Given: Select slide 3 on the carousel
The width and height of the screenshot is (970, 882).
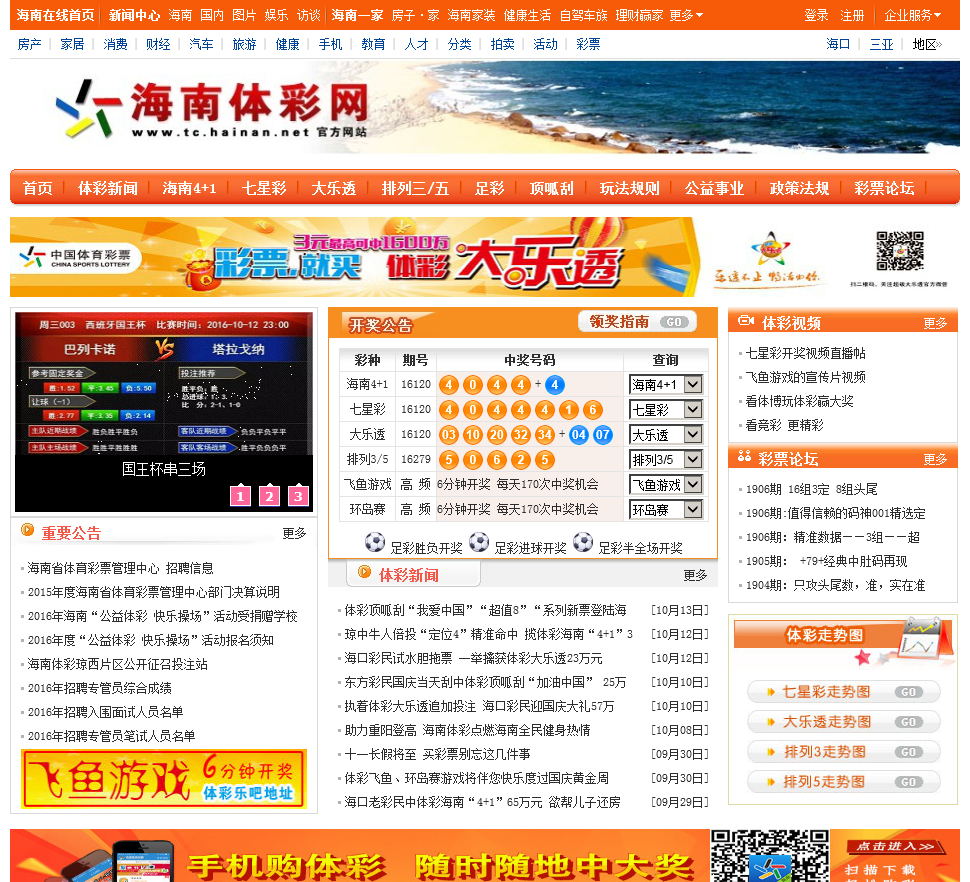Looking at the screenshot, I should point(298,495).
